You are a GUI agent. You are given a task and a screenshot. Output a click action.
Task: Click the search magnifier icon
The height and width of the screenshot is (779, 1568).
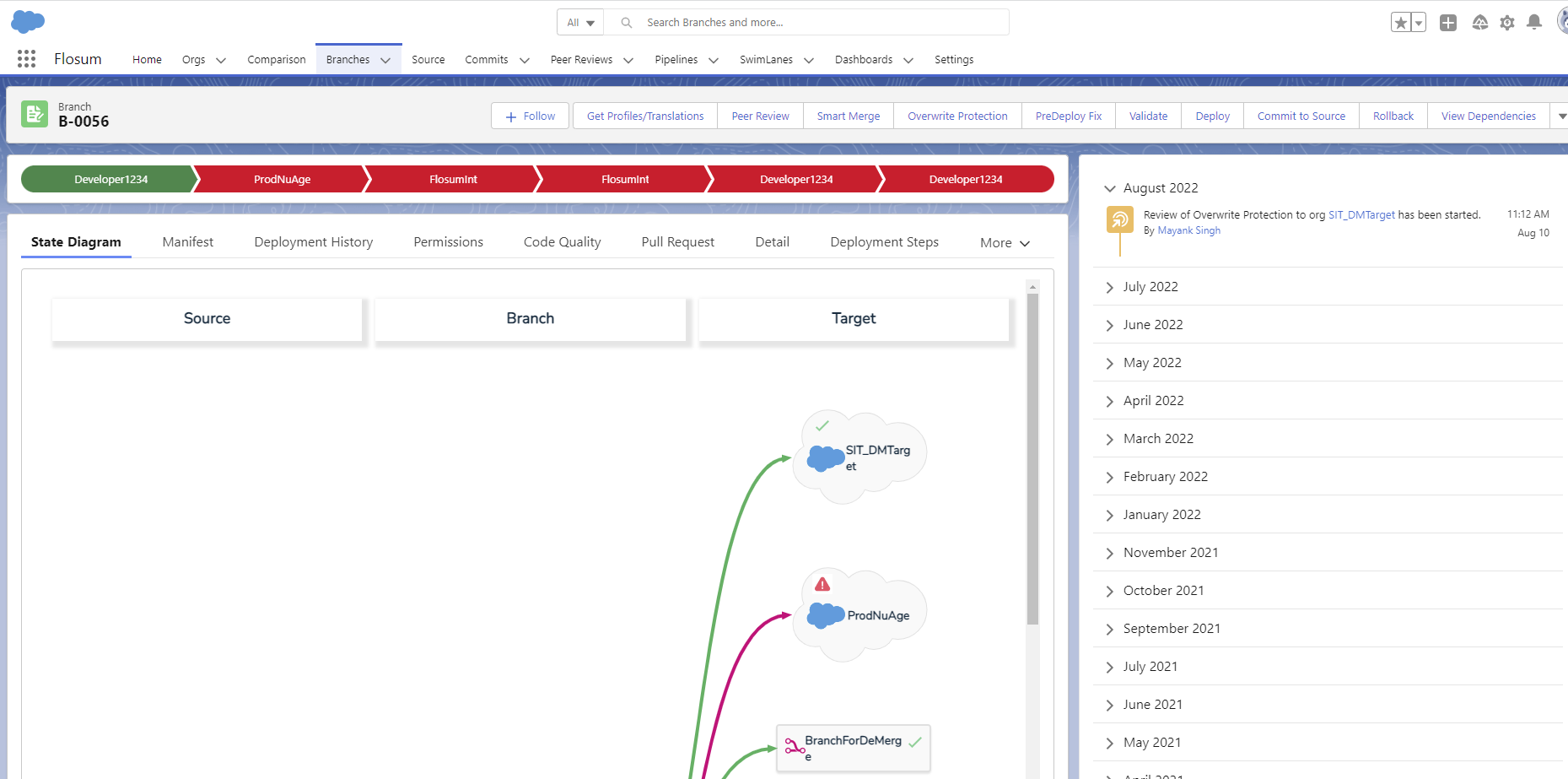coord(627,23)
